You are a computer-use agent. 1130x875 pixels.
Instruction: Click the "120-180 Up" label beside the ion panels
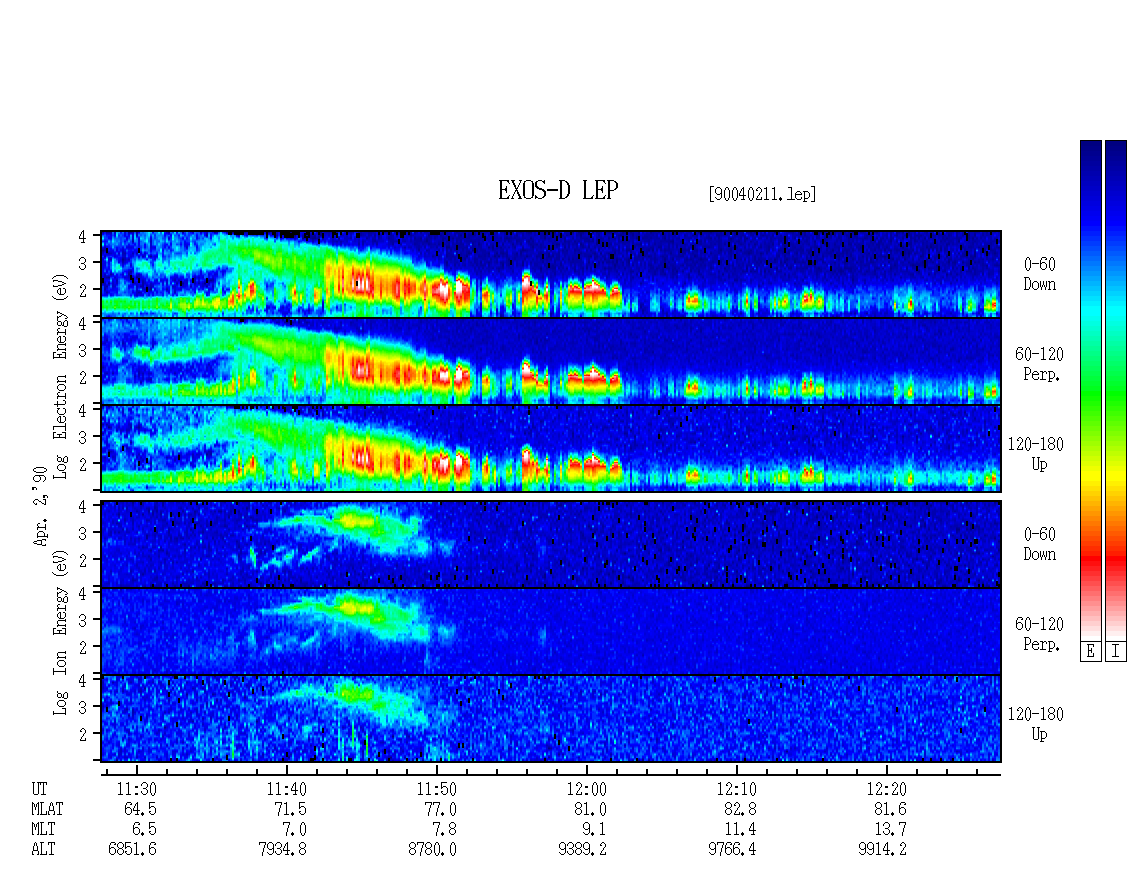click(x=1036, y=724)
